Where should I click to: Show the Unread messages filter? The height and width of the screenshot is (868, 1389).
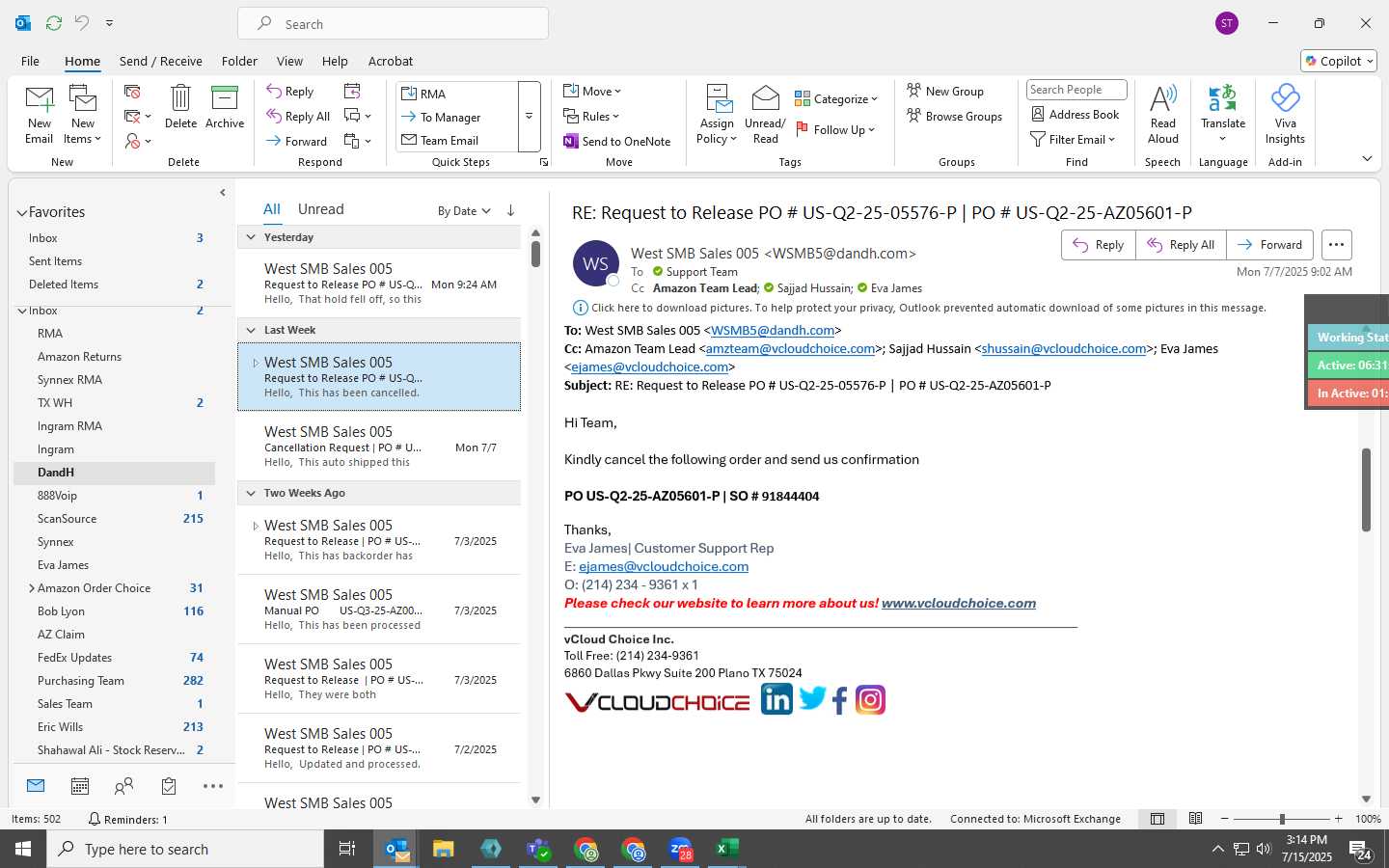[x=321, y=209]
